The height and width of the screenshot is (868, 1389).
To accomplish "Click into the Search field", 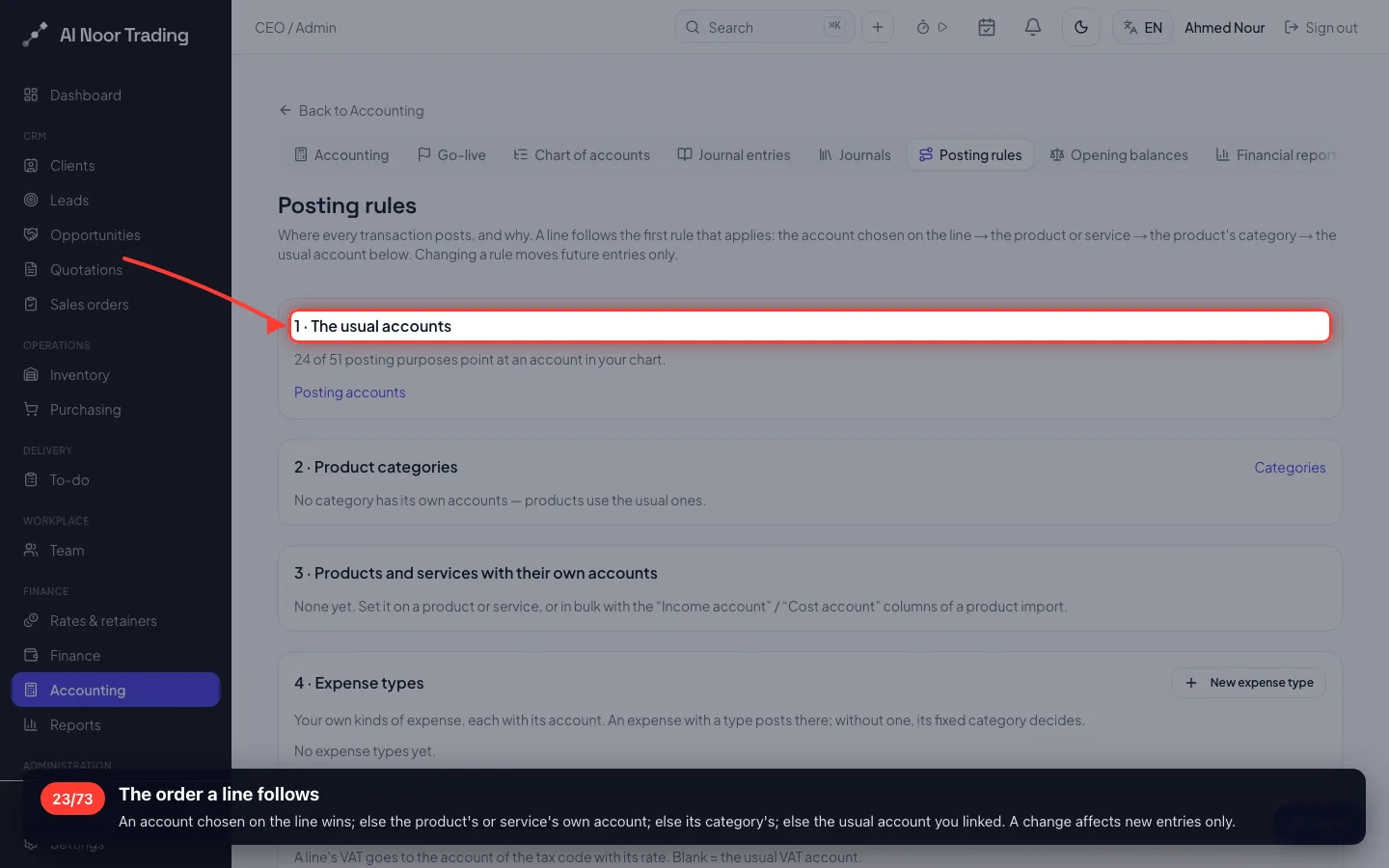I will click(765, 27).
